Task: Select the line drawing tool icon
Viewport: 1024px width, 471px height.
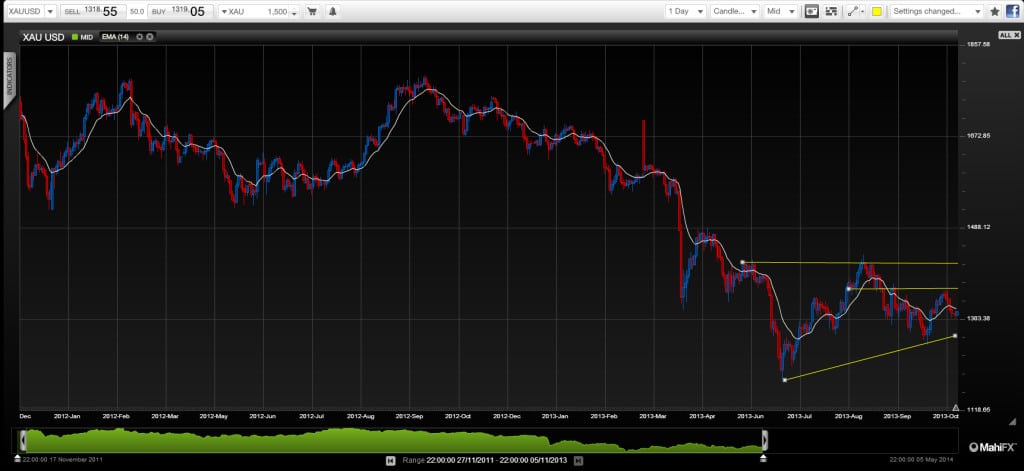Action: 851,11
